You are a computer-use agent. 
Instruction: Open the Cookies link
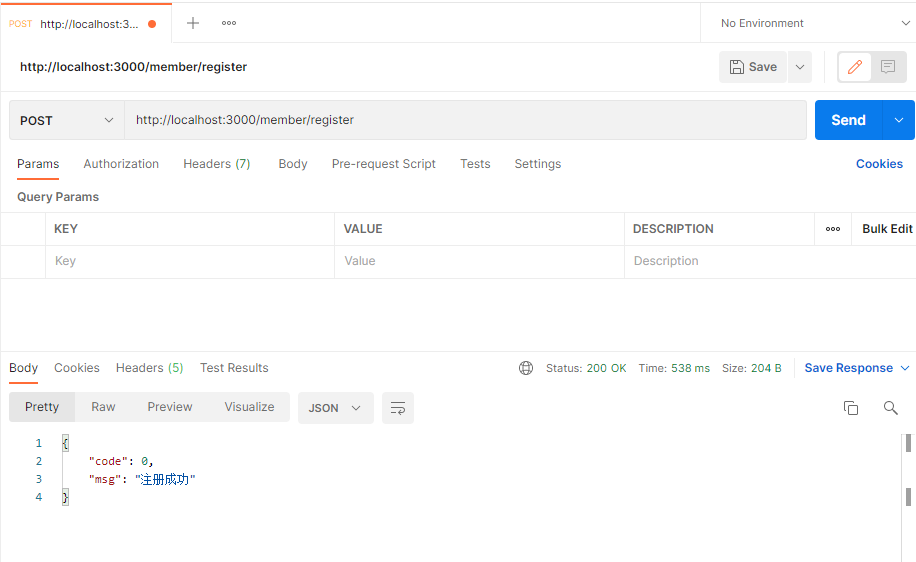(879, 164)
